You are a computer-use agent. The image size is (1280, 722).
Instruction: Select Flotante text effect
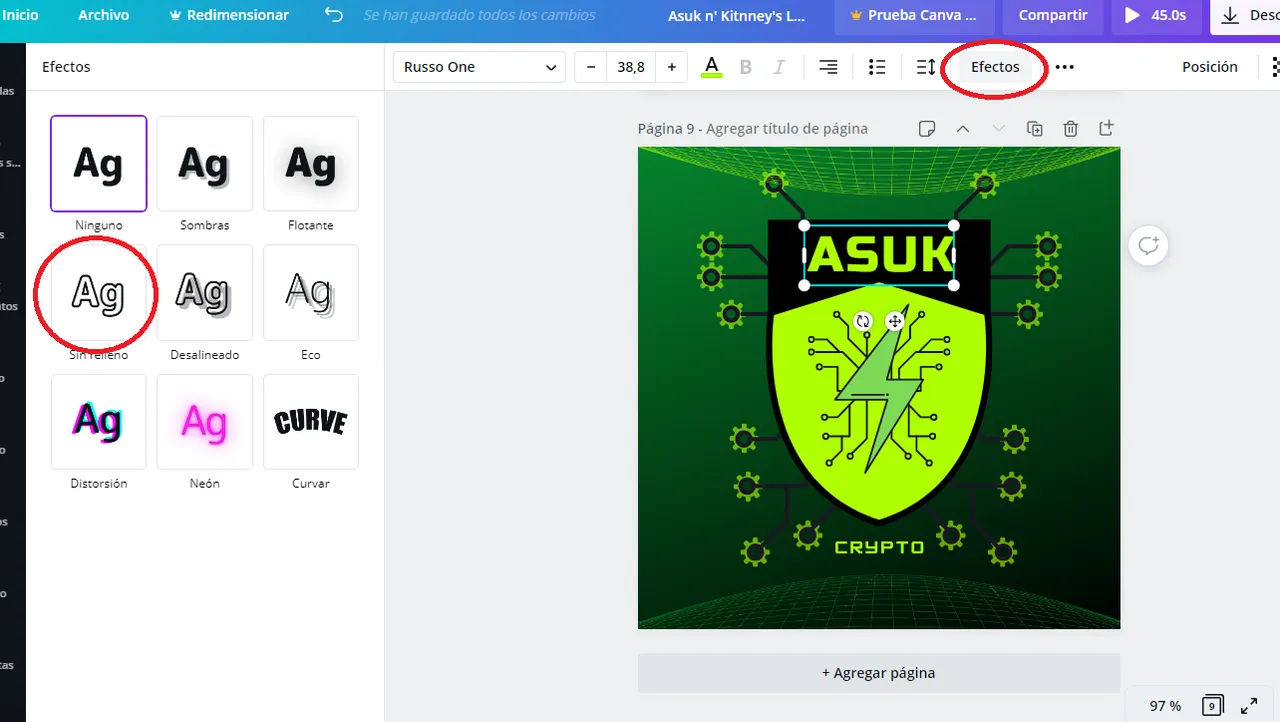[x=310, y=163]
